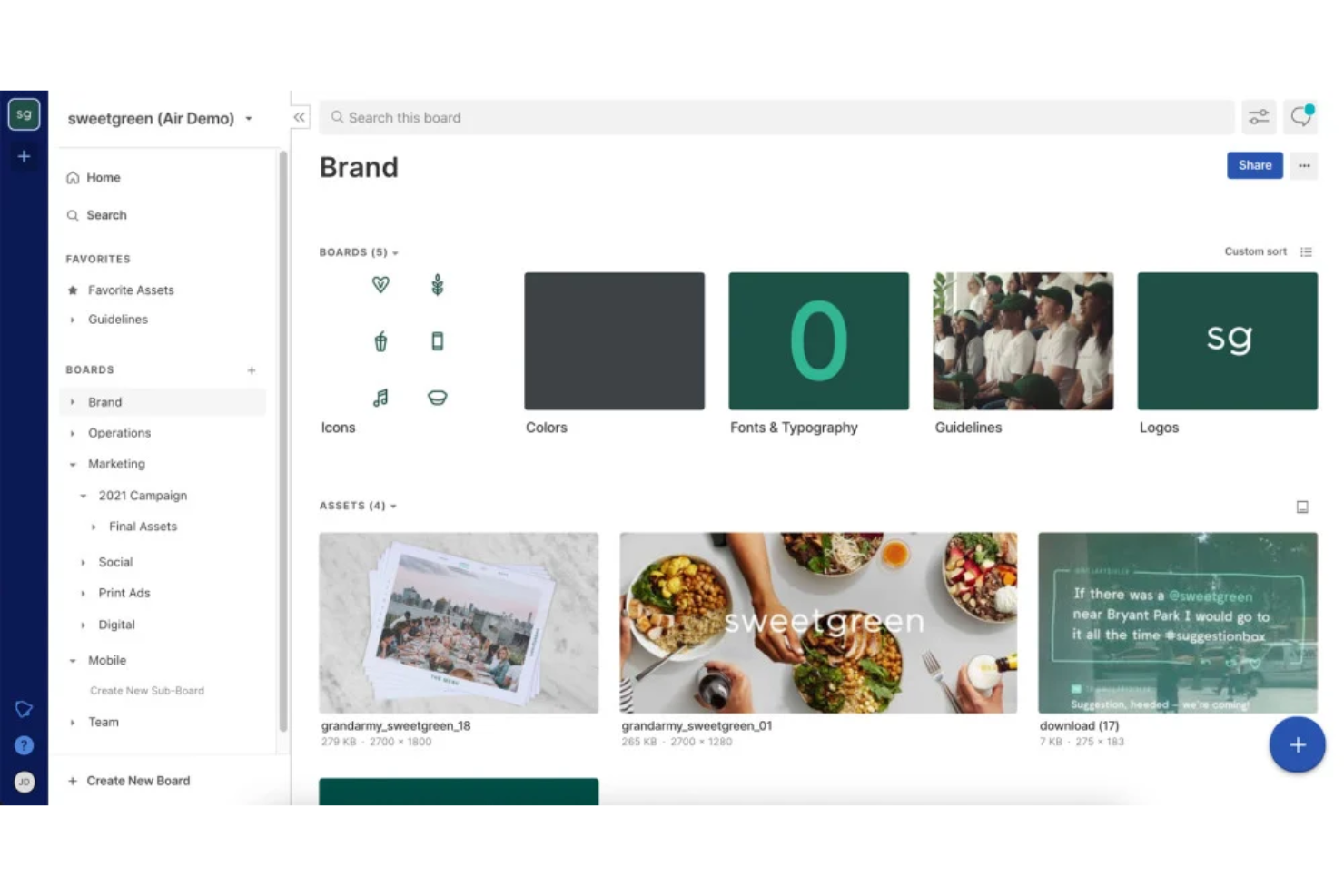Image resolution: width=1344 pixels, height=896 pixels.
Task: Open the comments bubble icon
Action: tap(1300, 117)
